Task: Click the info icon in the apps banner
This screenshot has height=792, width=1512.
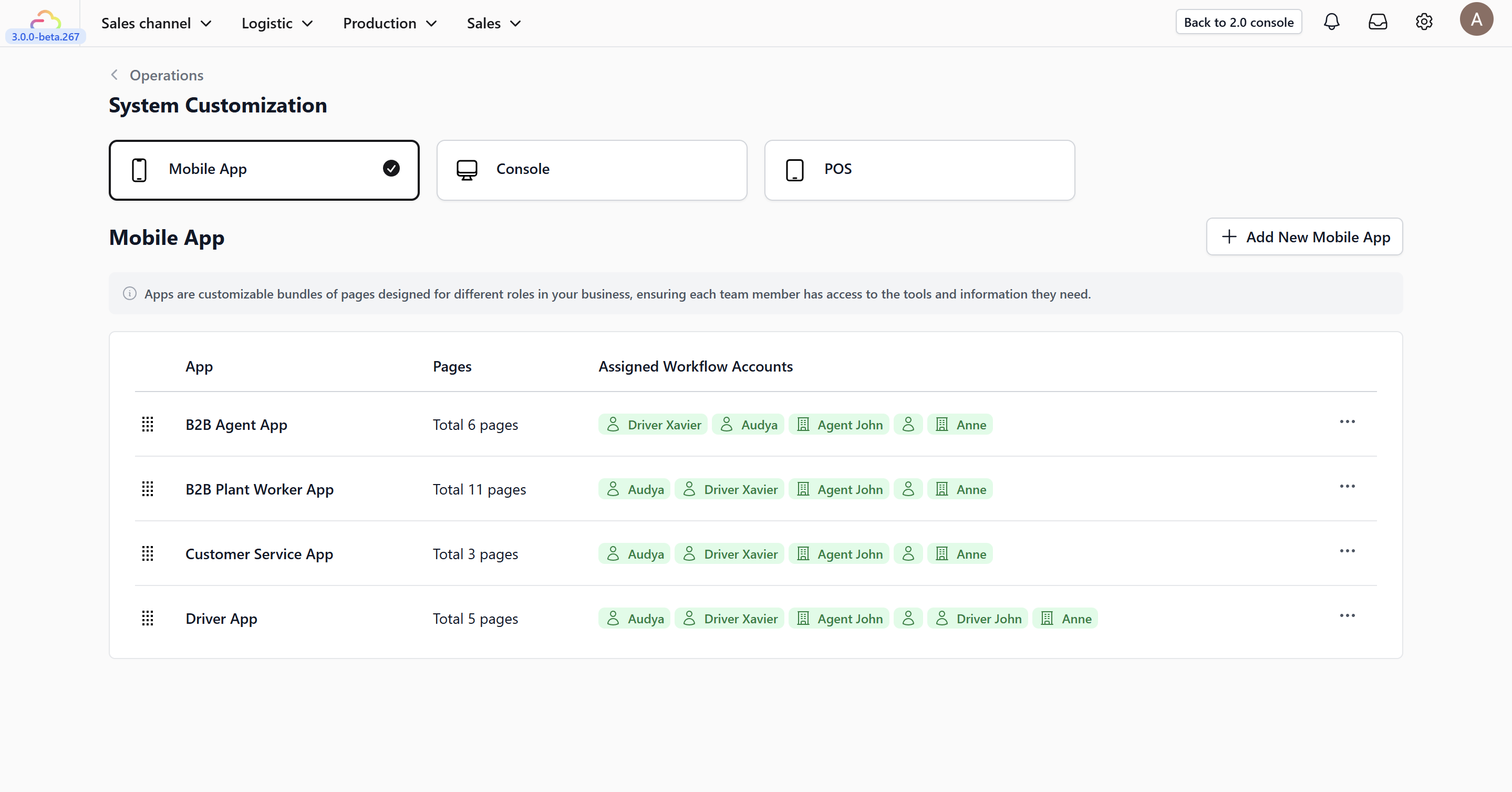Action: (130, 294)
